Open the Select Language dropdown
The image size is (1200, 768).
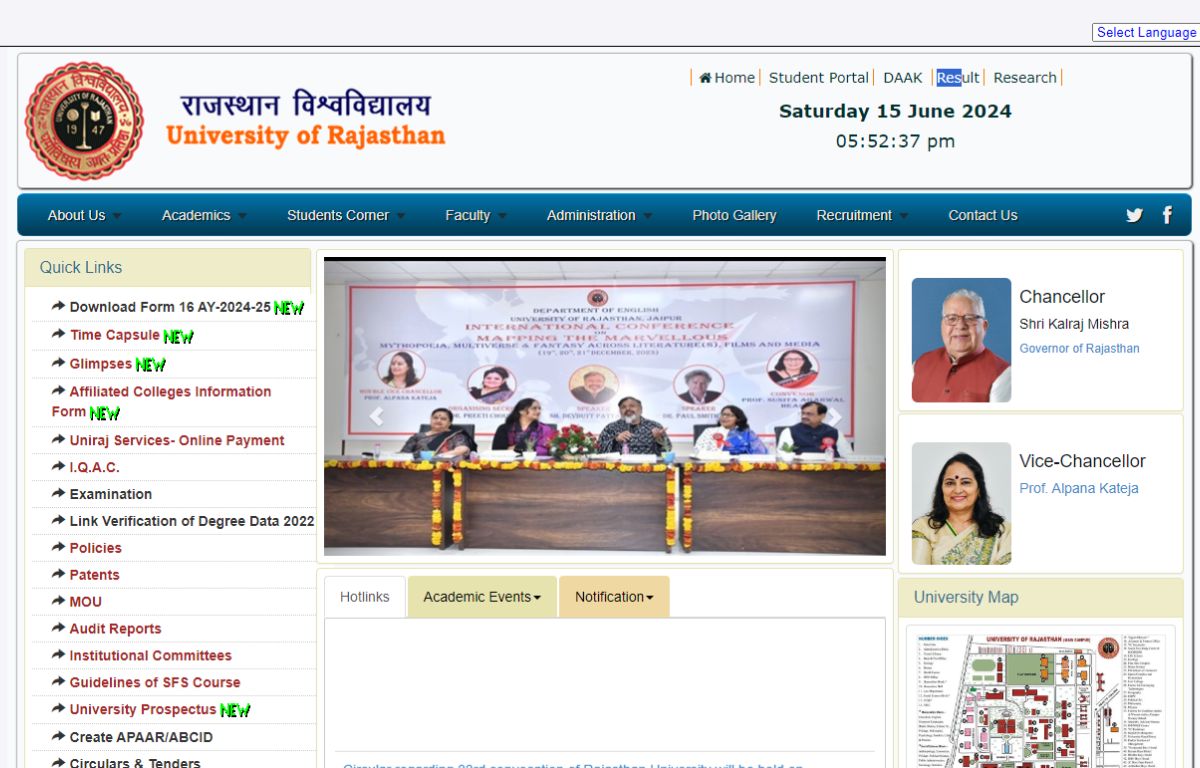pyautogui.click(x=1146, y=32)
